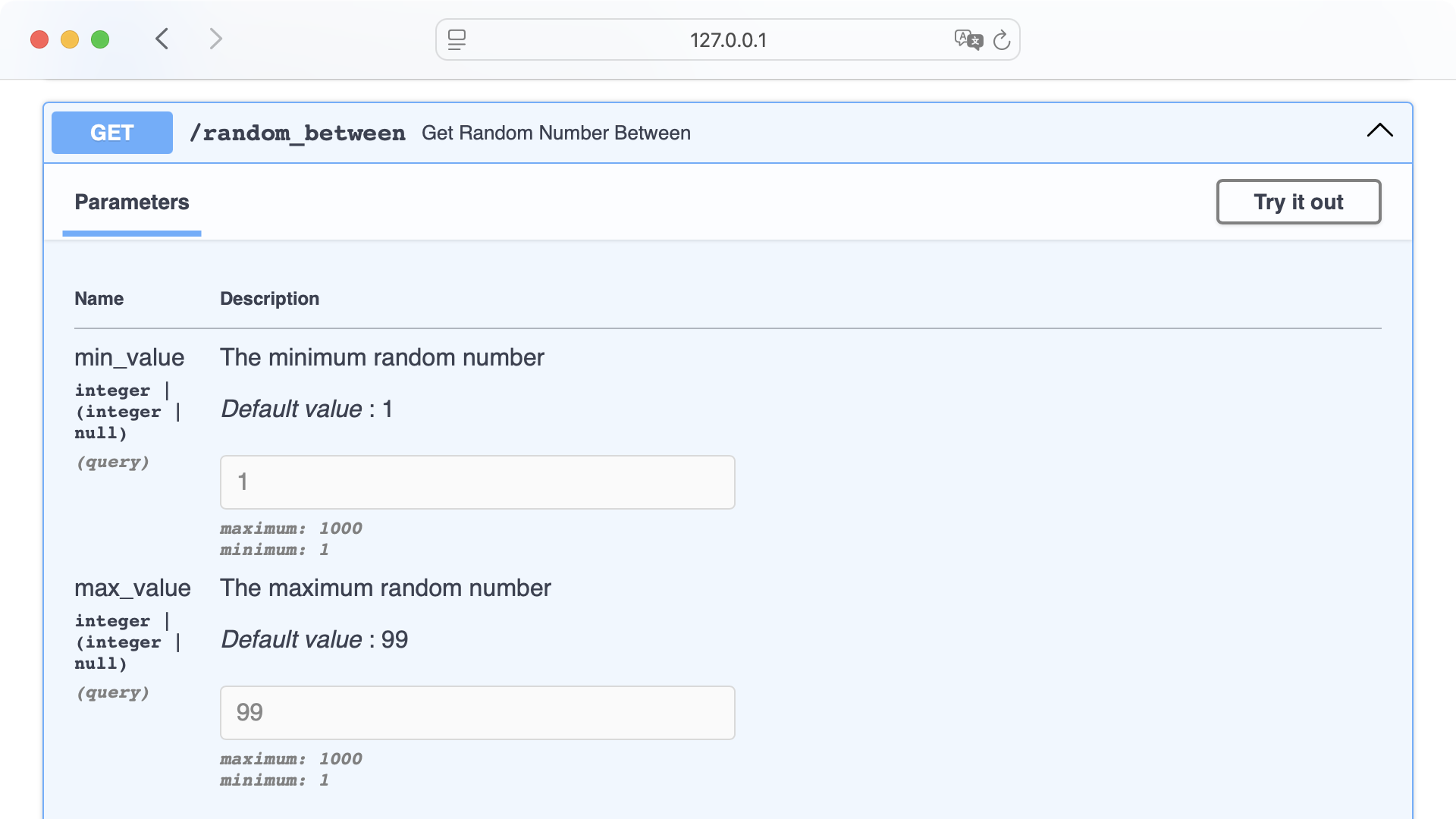1456x819 pixels.
Task: Click the Default value : 99 text
Action: pyautogui.click(x=313, y=639)
